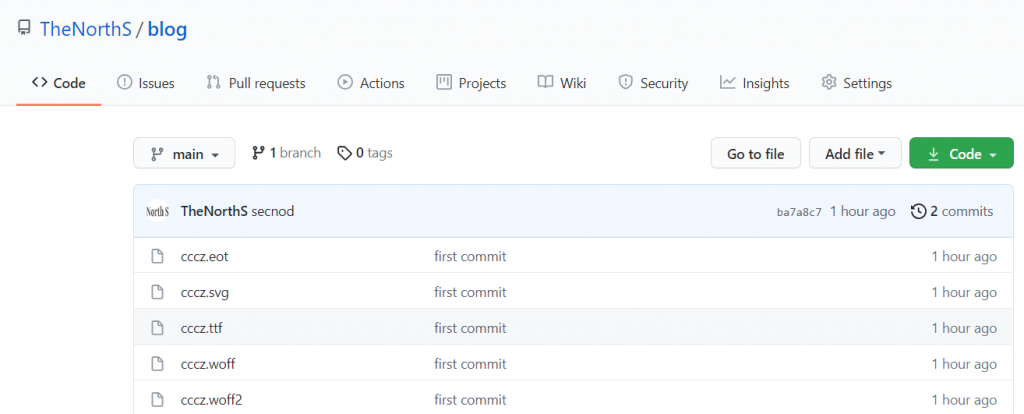The height and width of the screenshot is (414, 1024).
Task: Click the Settings gear icon
Action: click(829, 82)
